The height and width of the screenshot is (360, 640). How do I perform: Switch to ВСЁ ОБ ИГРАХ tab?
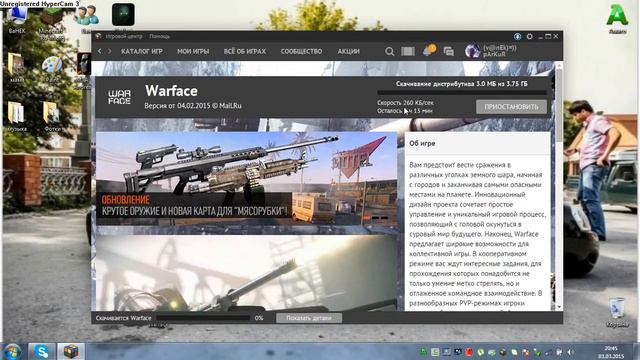(244, 51)
